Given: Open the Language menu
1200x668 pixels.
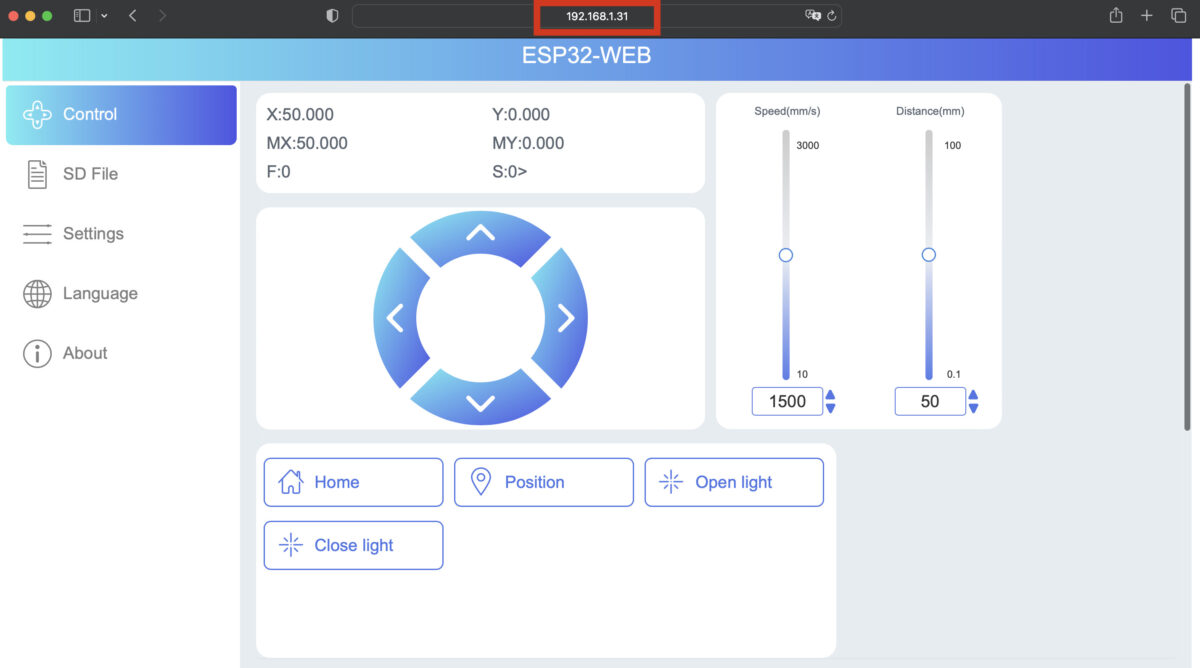Looking at the screenshot, I should (x=99, y=294).
